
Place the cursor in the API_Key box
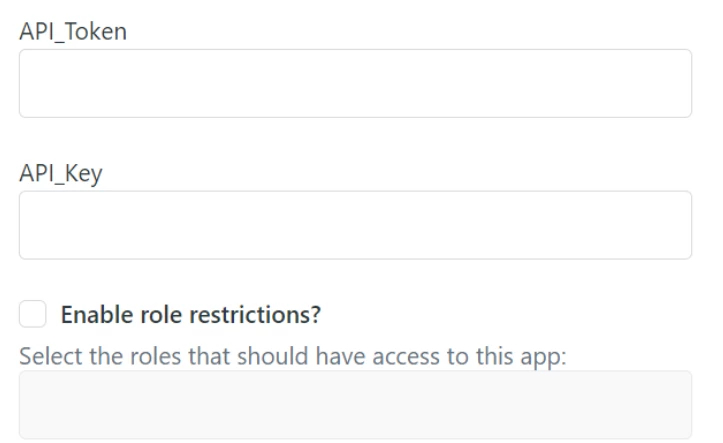pyautogui.click(x=355, y=225)
